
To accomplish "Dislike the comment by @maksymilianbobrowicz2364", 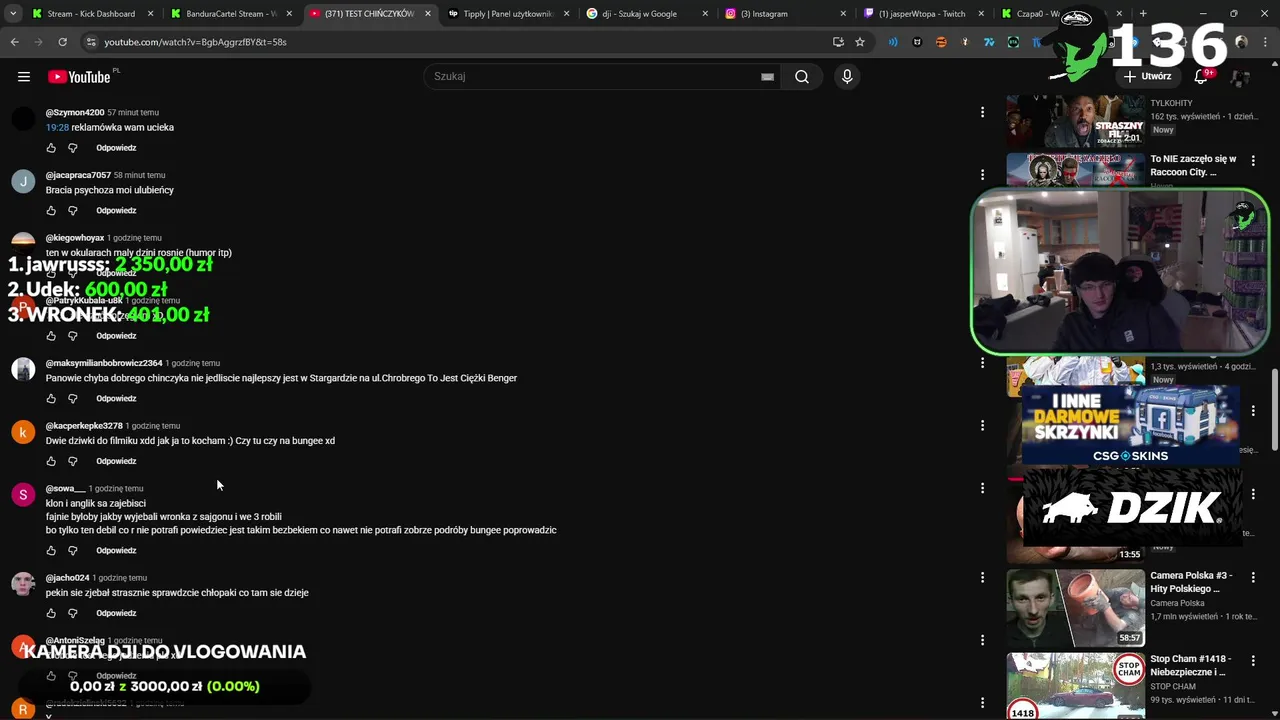I will click(x=73, y=399).
